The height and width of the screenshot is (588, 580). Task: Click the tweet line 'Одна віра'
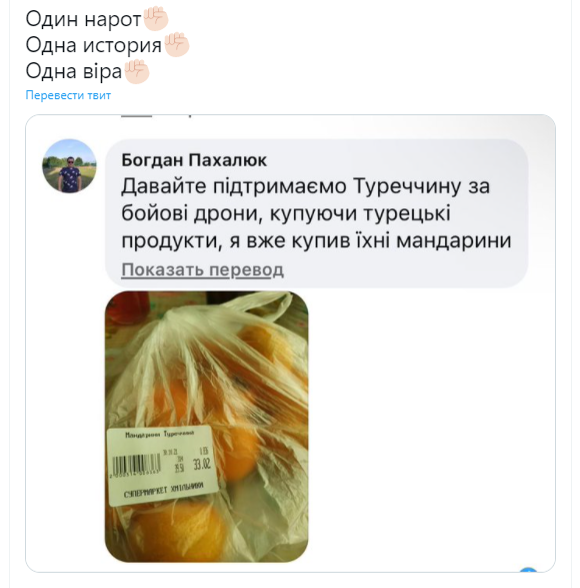73,71
